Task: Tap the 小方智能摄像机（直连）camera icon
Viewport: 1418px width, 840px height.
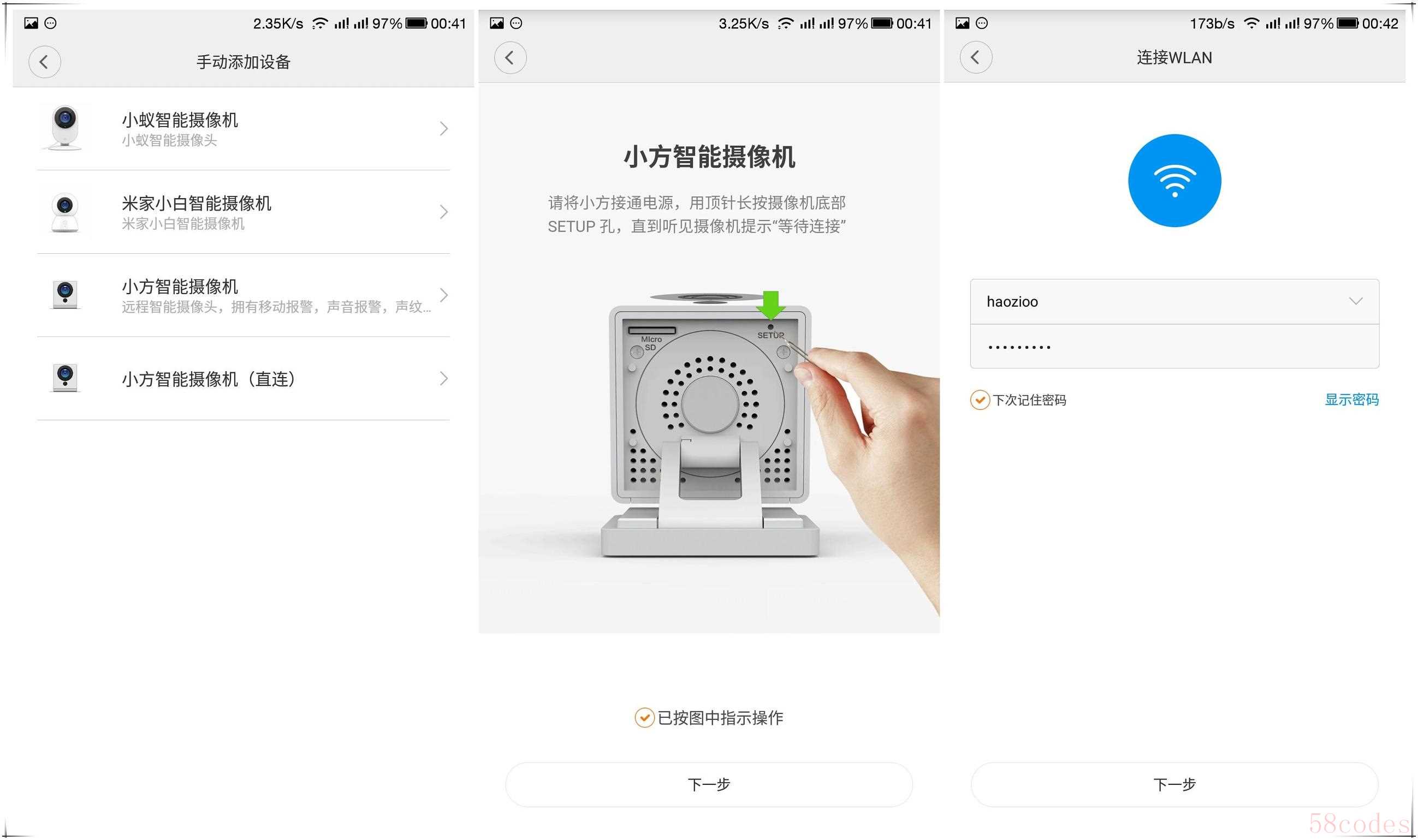Action: tap(65, 378)
